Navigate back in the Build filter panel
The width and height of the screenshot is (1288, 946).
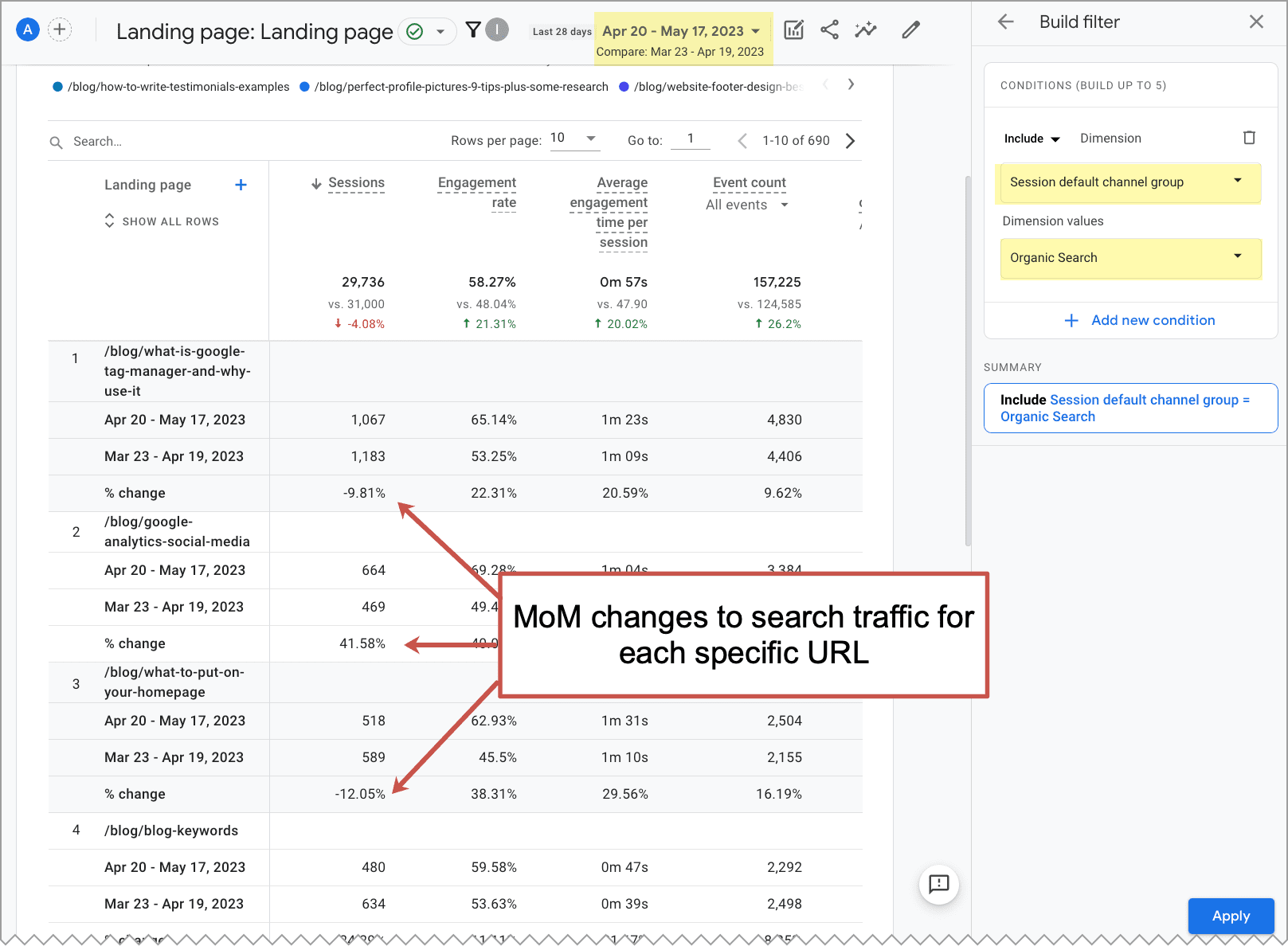pyautogui.click(x=1005, y=22)
